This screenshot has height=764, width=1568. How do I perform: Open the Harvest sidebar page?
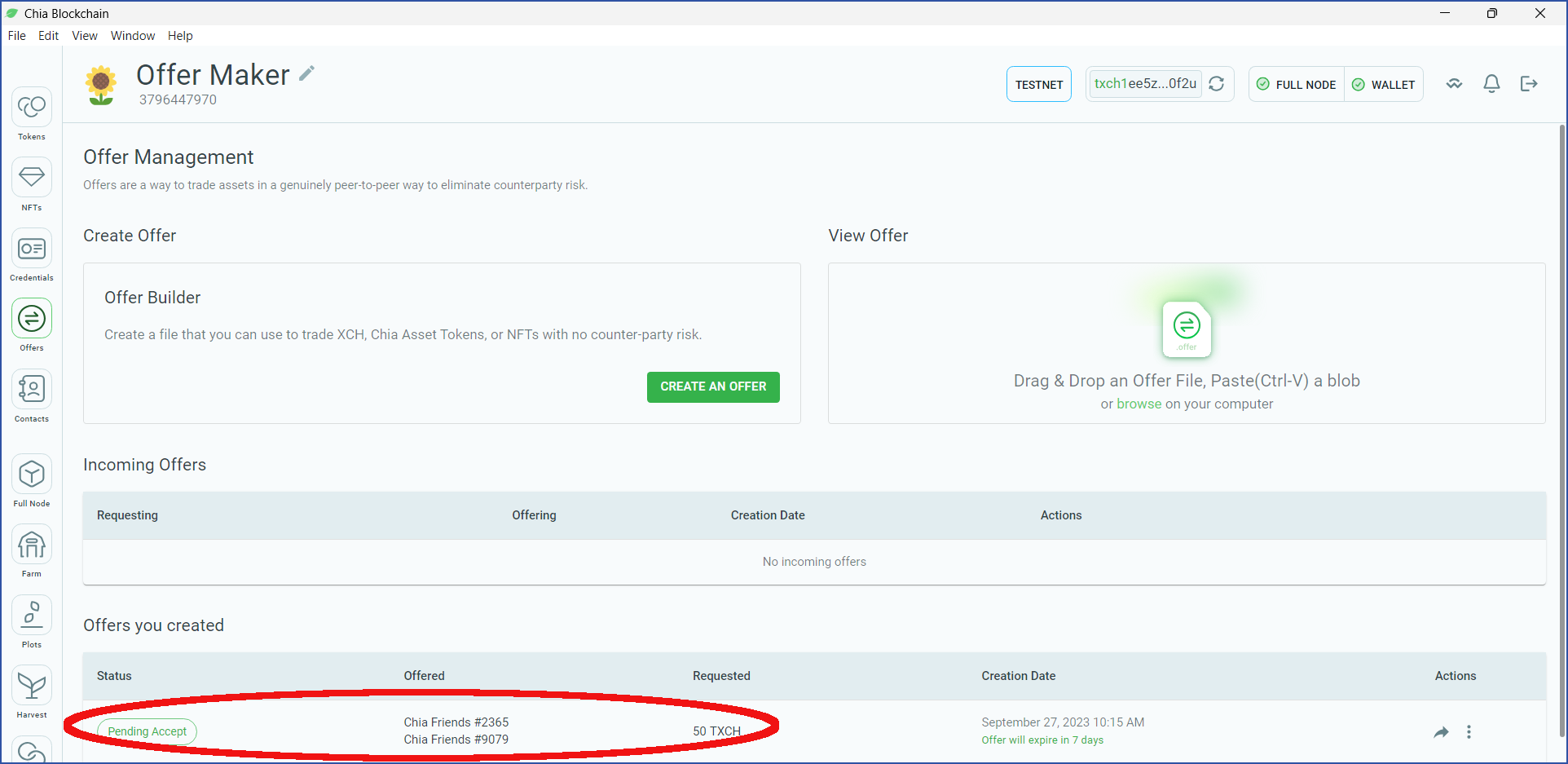point(32,686)
